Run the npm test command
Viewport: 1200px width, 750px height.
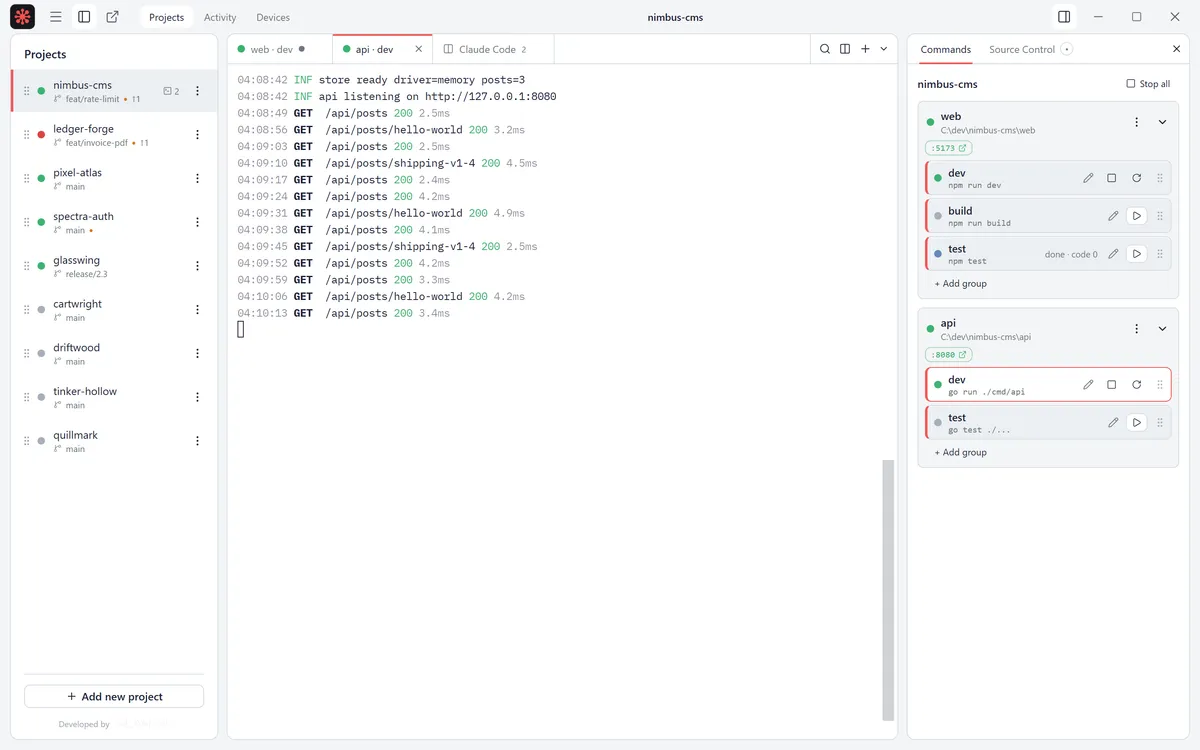click(x=1137, y=254)
